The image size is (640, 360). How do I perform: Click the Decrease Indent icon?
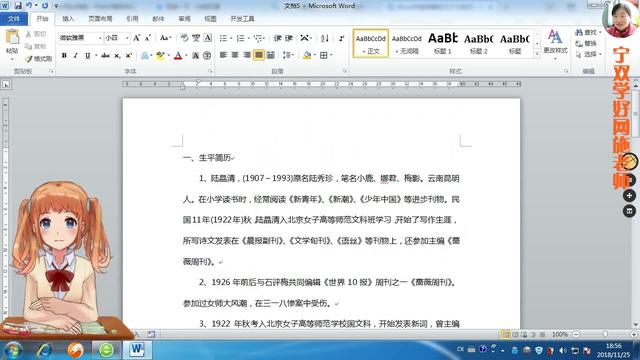[278, 38]
